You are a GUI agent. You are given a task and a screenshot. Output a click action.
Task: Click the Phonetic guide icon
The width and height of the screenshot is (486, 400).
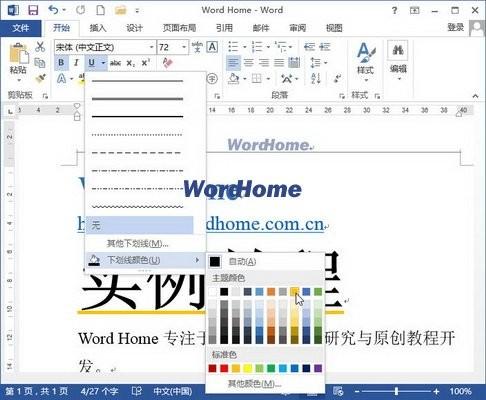tap(197, 47)
